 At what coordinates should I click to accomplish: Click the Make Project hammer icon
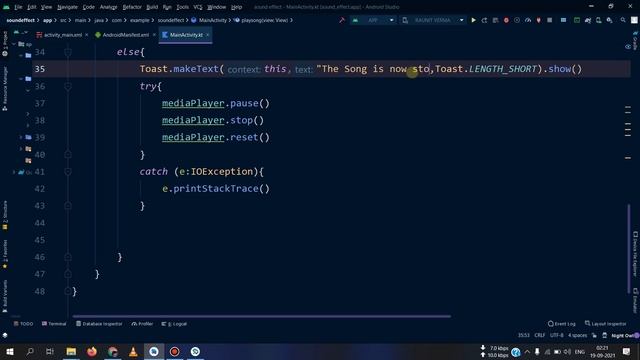(x=342, y=20)
